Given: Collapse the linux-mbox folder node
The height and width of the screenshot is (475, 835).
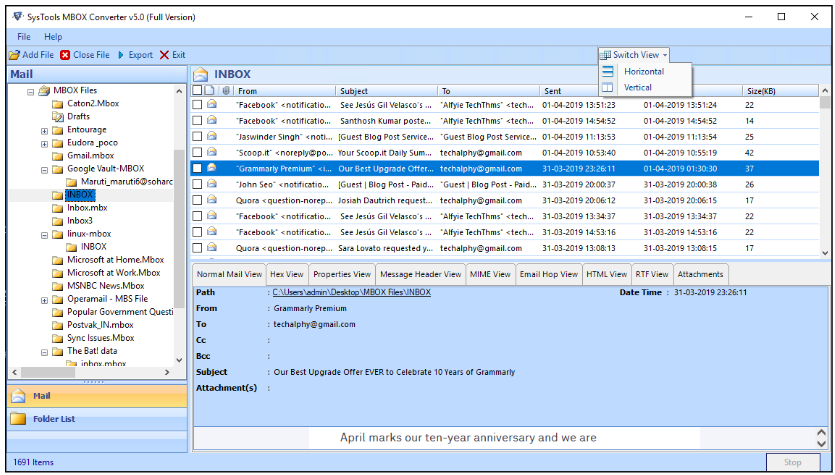Looking at the screenshot, I should coord(45,235).
